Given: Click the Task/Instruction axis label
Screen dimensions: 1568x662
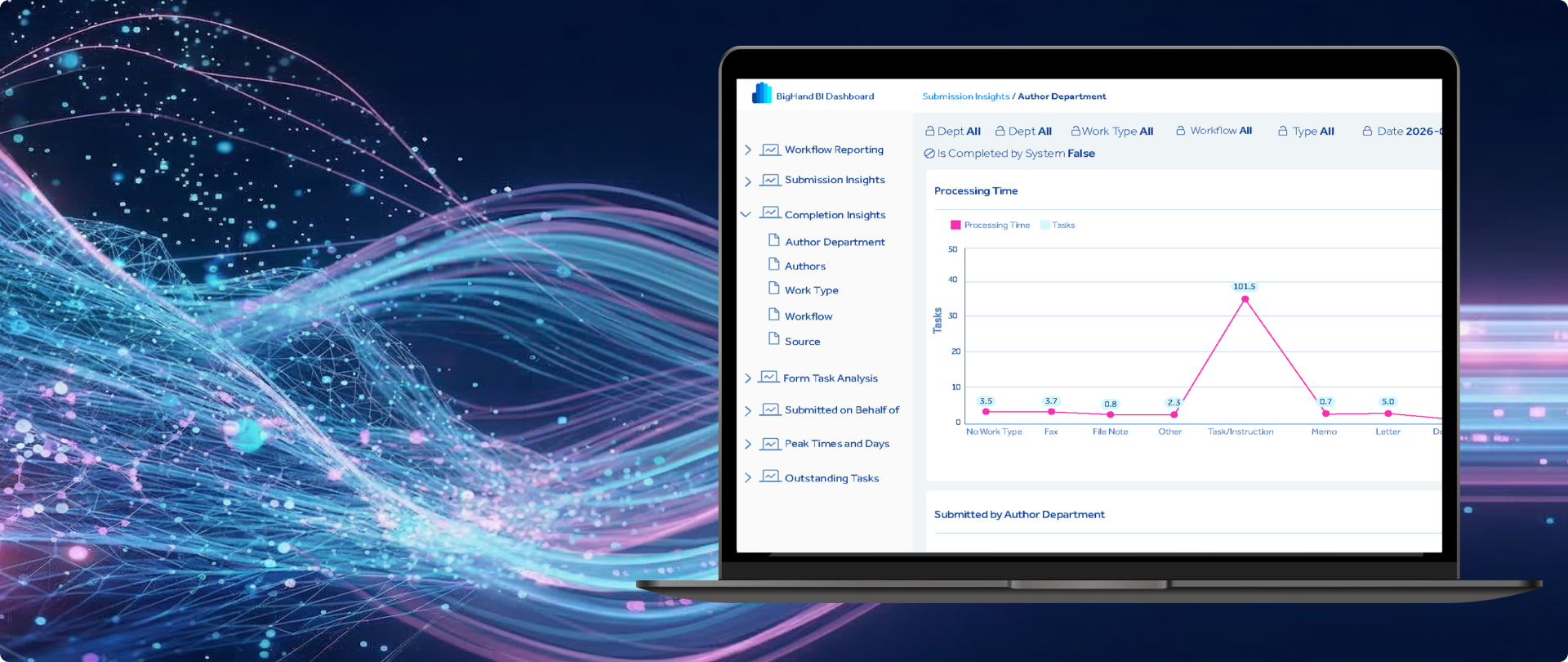Looking at the screenshot, I should click(x=1241, y=432).
